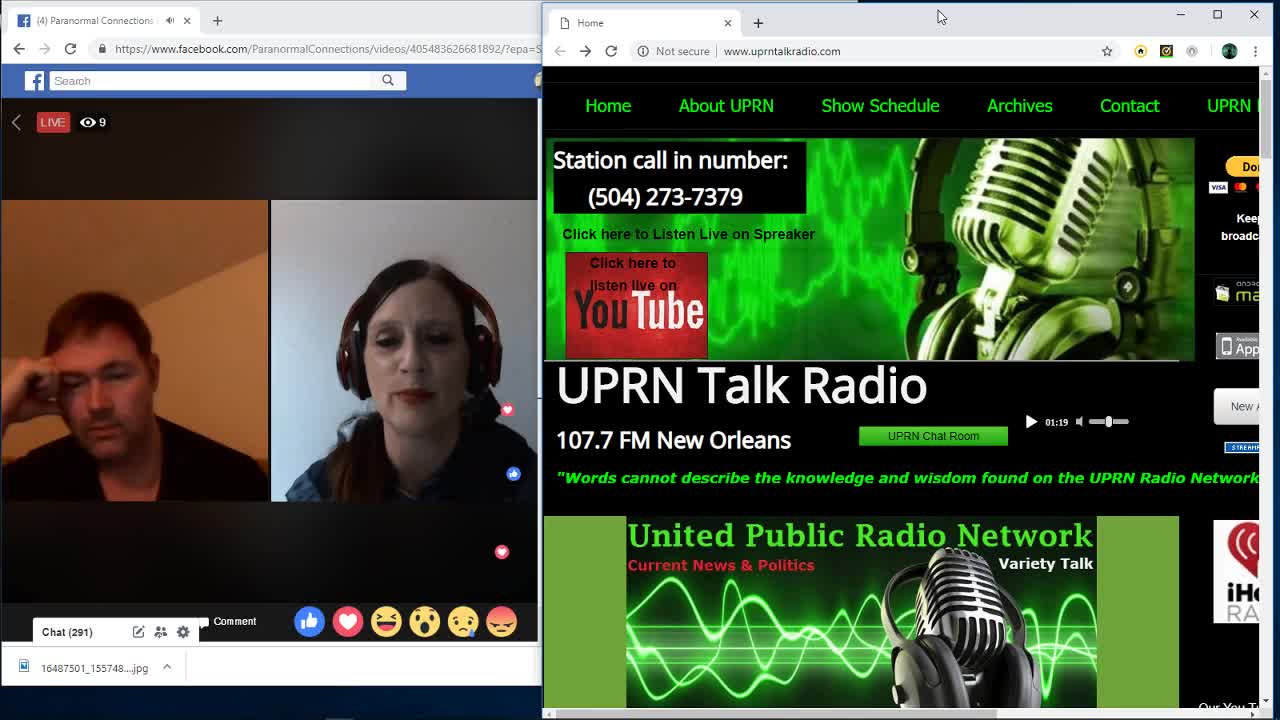This screenshot has width=1280, height=720.
Task: Mute the Facebook tab audio icon
Action: [x=170, y=20]
